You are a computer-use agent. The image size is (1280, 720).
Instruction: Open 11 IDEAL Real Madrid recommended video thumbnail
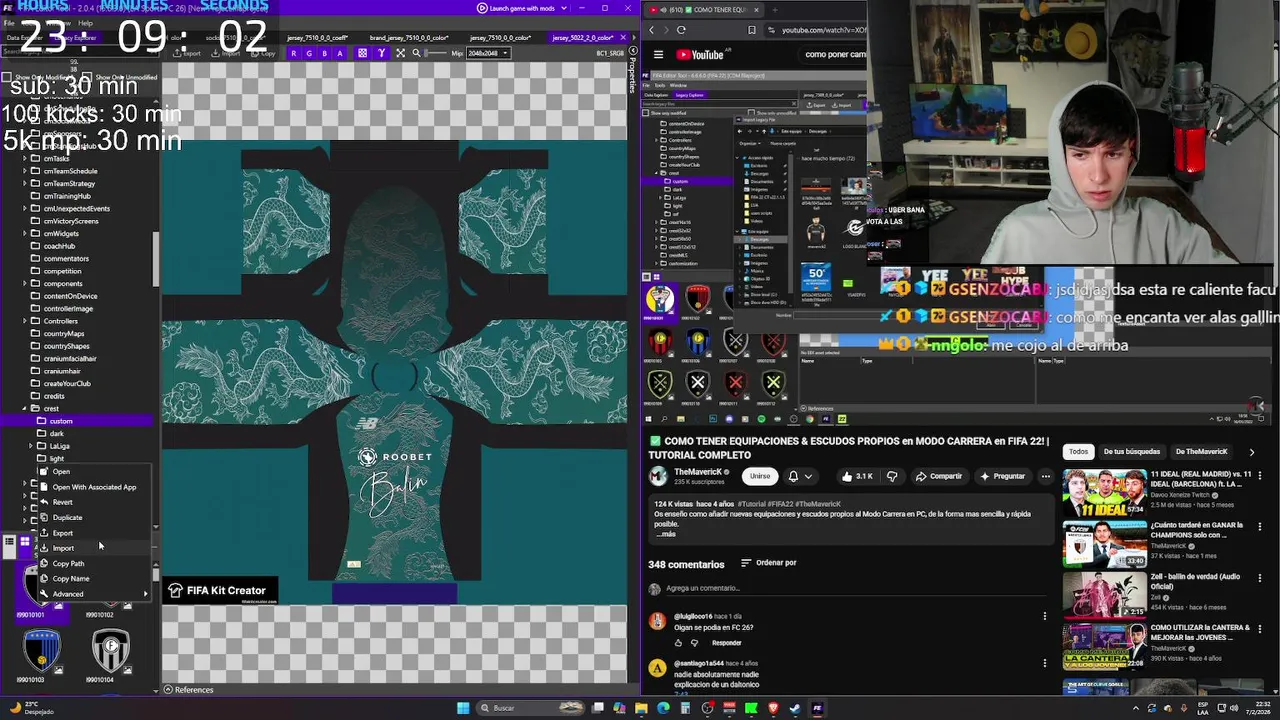tap(1104, 491)
